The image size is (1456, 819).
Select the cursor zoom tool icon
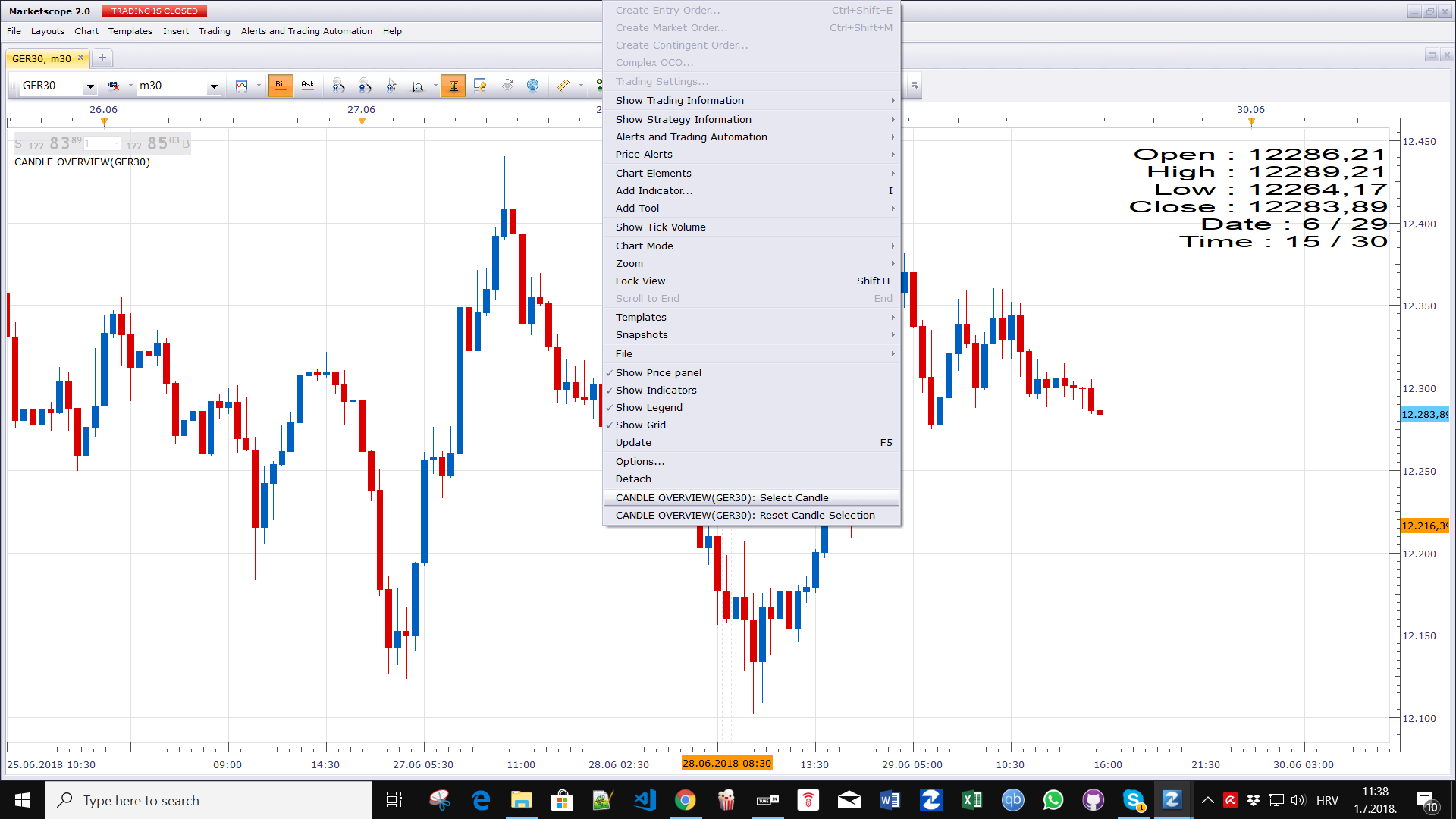tap(391, 86)
